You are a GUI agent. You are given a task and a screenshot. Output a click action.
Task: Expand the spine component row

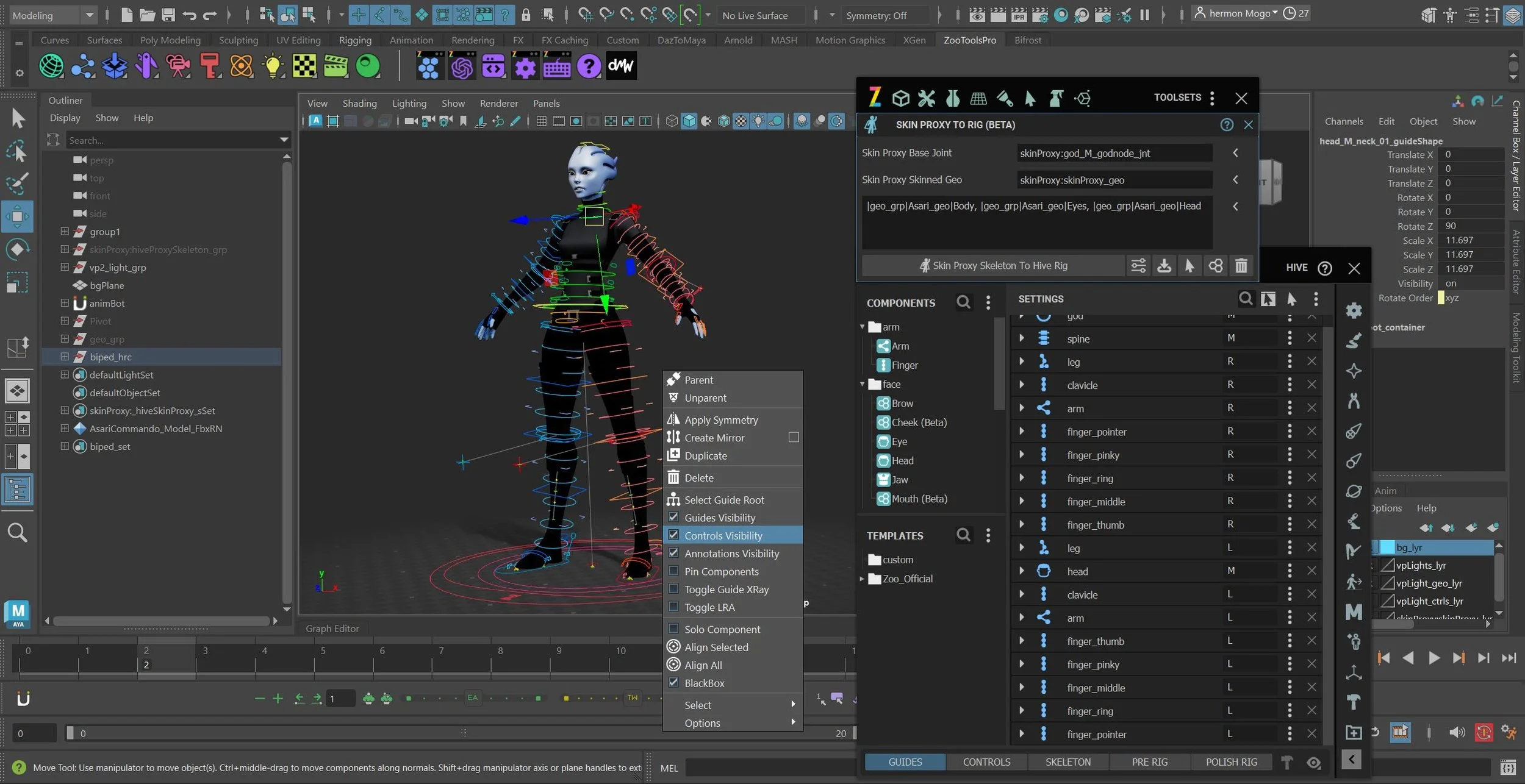tap(1022, 338)
